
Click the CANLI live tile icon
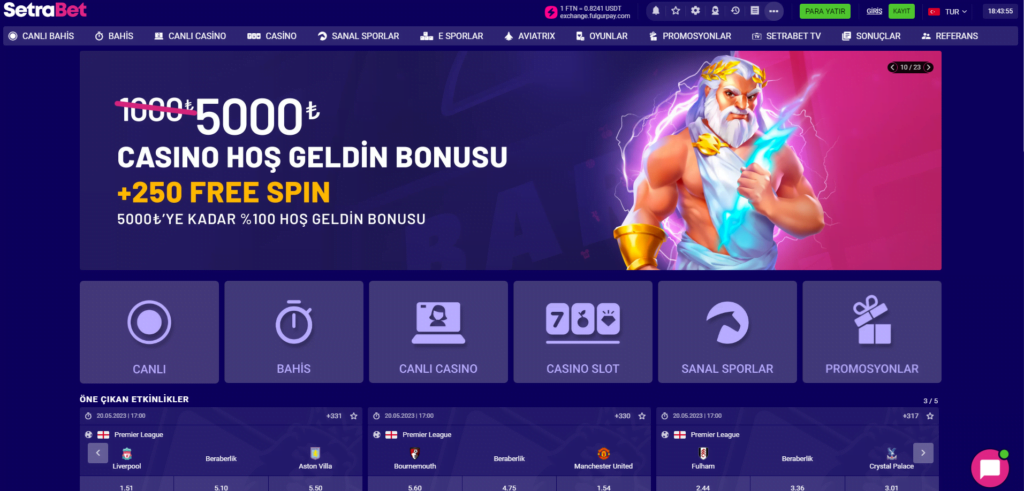[x=149, y=322]
